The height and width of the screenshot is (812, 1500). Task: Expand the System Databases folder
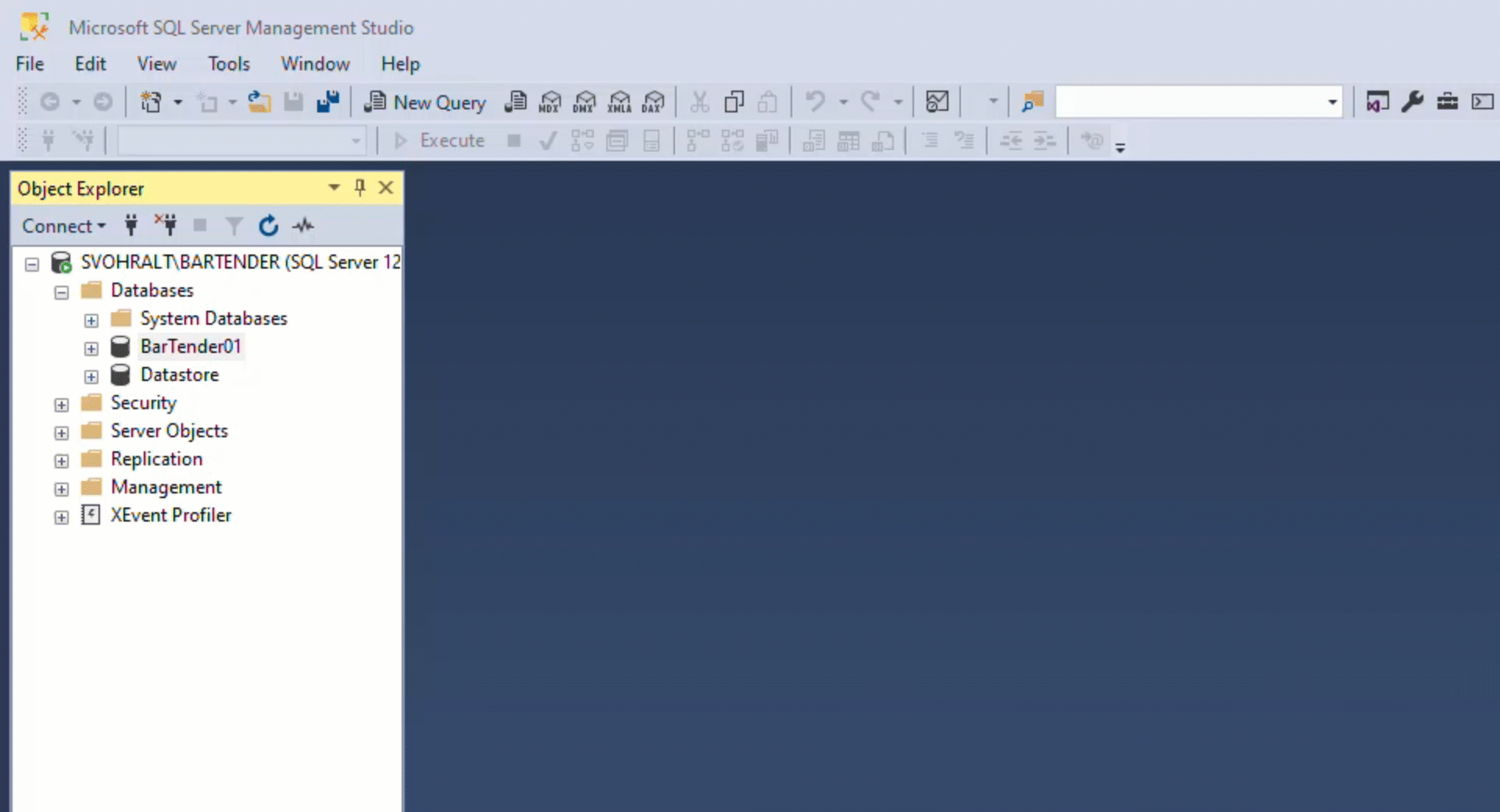[x=91, y=320]
